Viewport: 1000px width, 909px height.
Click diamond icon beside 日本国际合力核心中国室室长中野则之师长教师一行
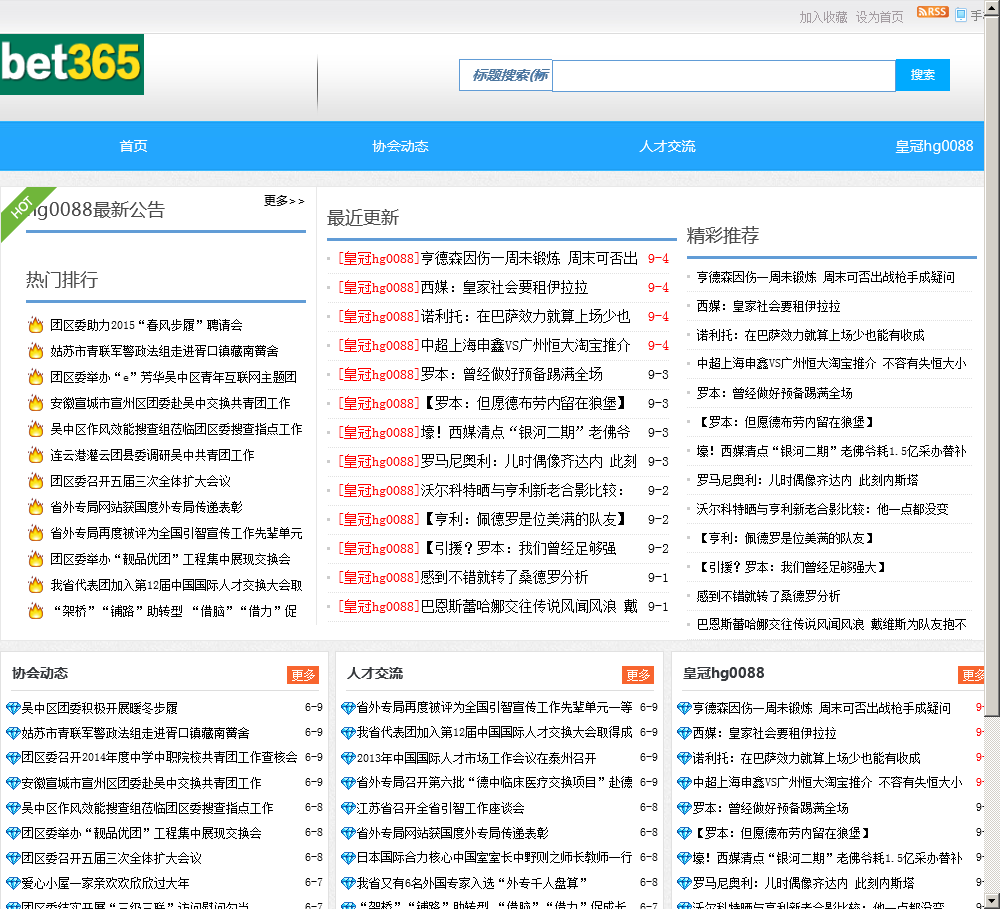pyautogui.click(x=348, y=858)
